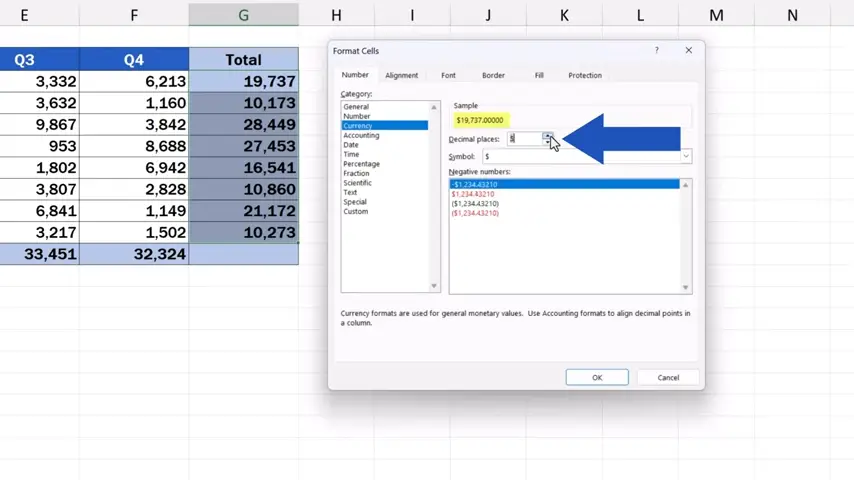The height and width of the screenshot is (480, 854).
Task: Go to the Border tab
Action: (x=493, y=75)
